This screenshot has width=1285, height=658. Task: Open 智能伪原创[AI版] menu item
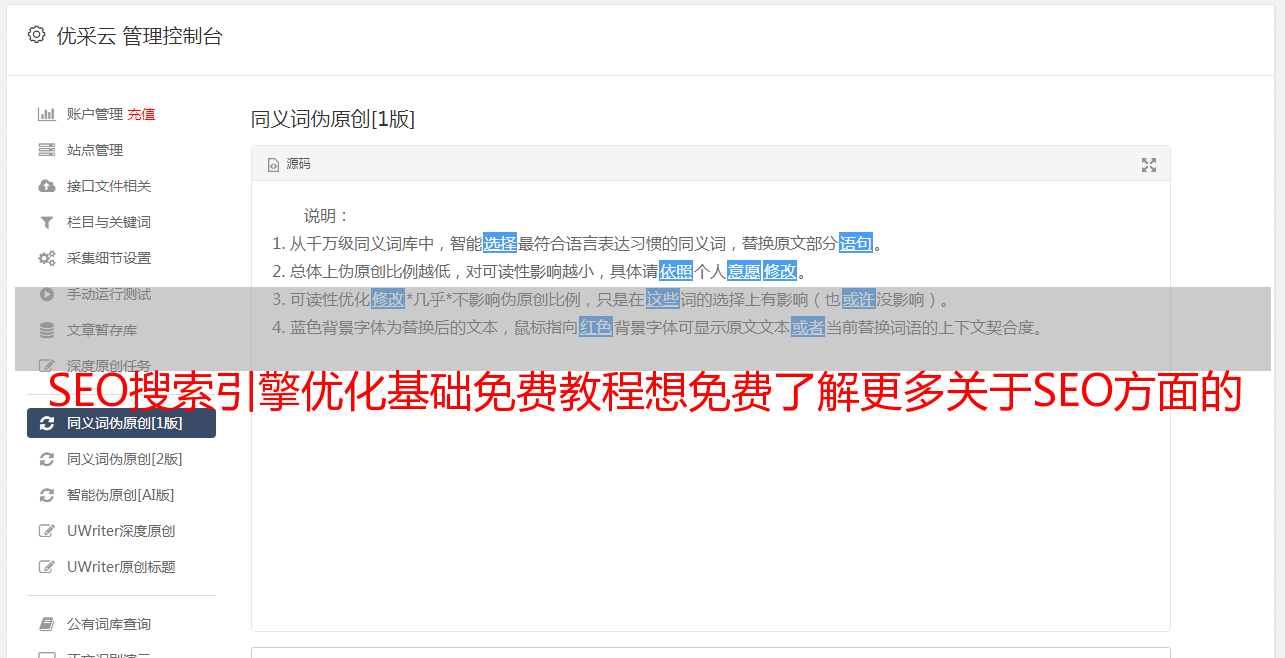(x=121, y=495)
